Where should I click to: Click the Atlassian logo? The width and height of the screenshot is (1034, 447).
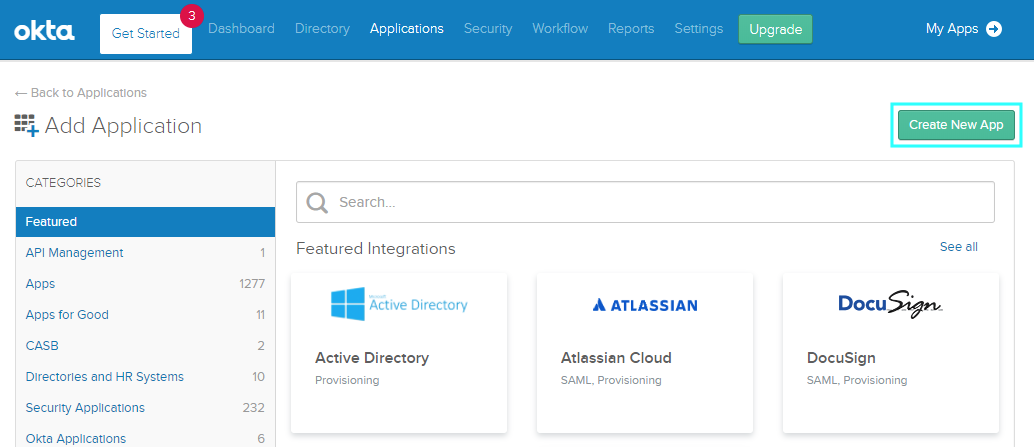tap(645, 305)
